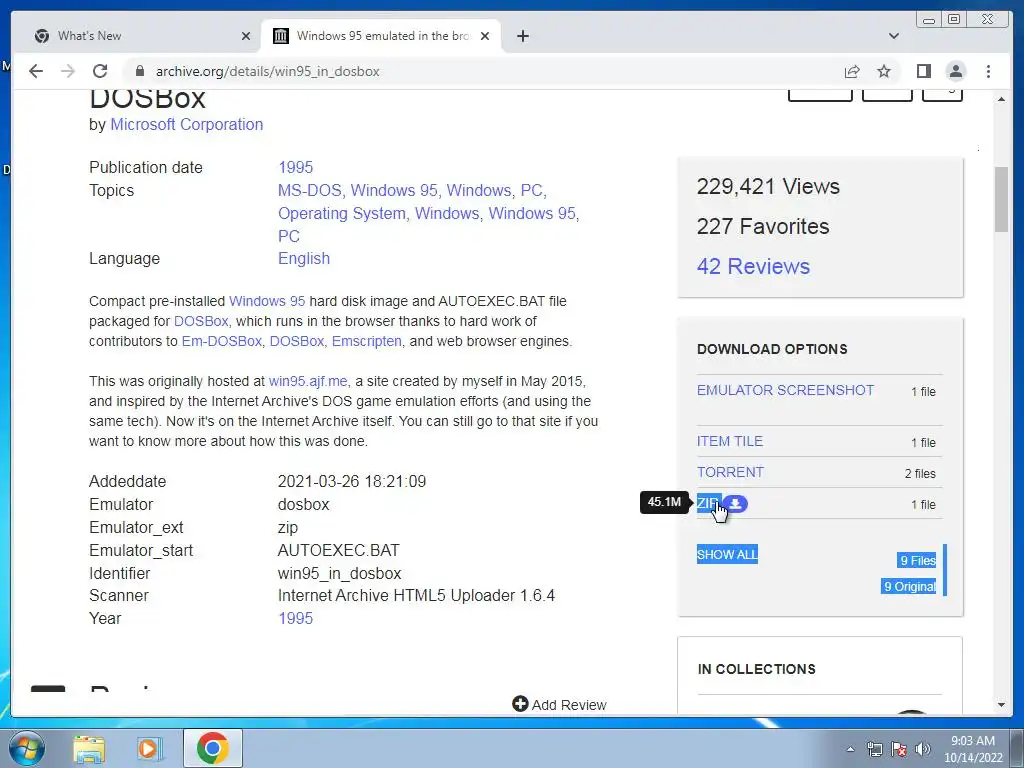Click the Chrome taskbar icon
This screenshot has height=768, width=1024.
(212, 748)
